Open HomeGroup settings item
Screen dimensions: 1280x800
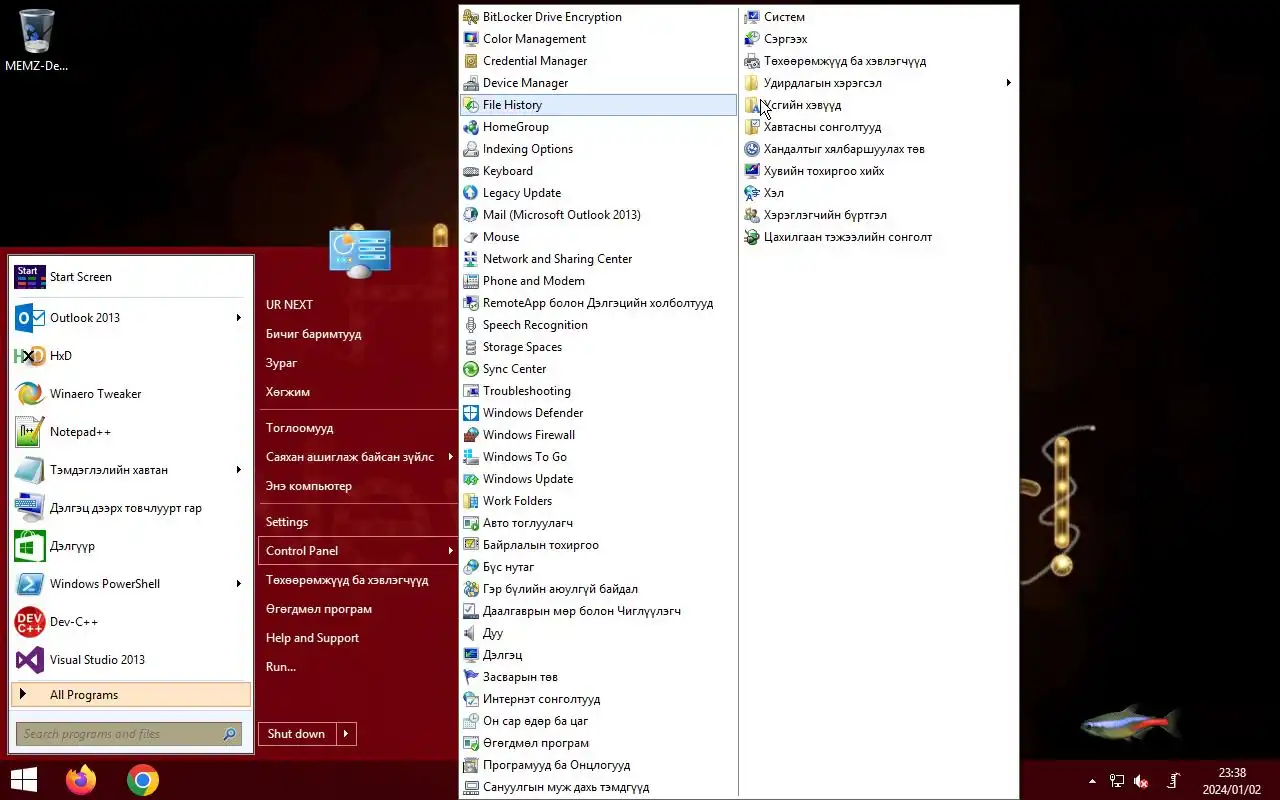(598, 127)
